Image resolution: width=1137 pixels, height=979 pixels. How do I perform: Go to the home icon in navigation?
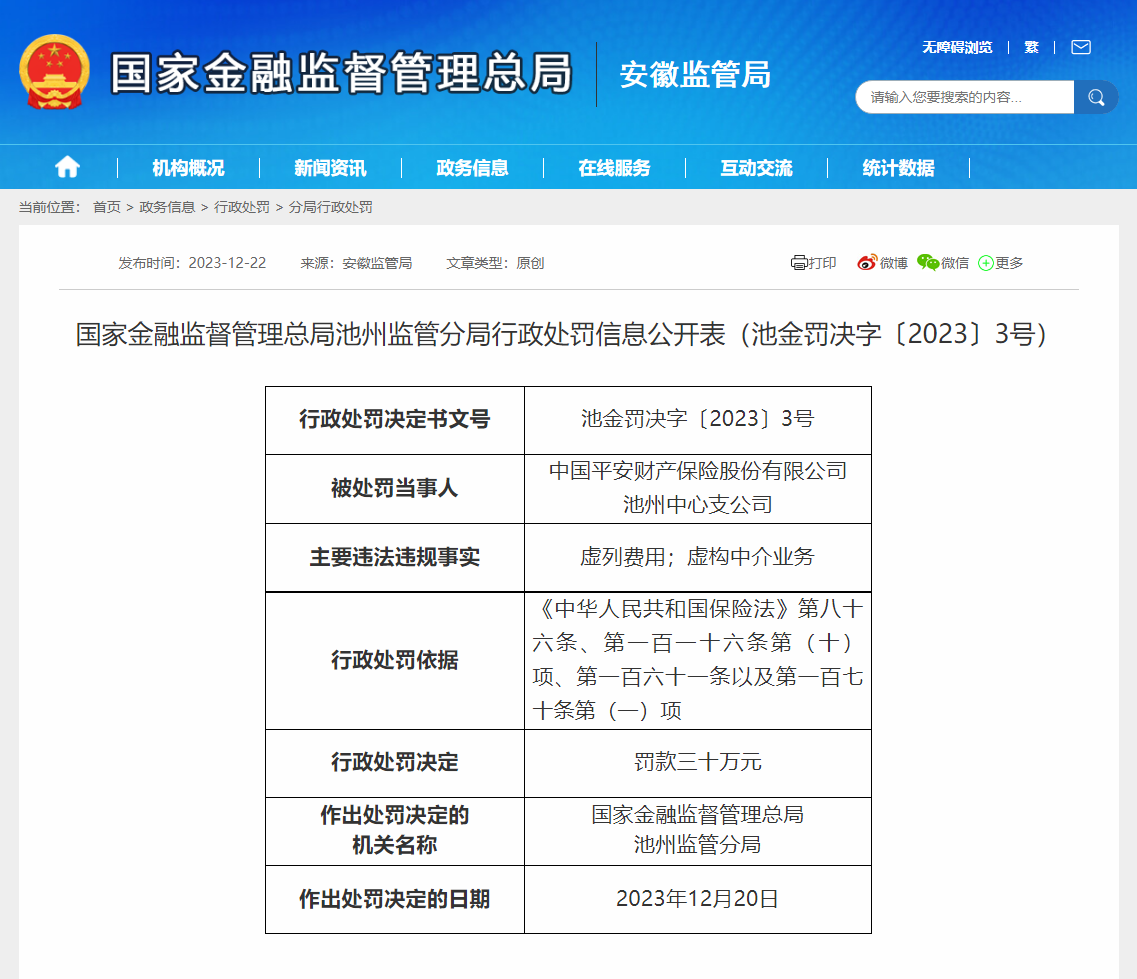point(67,168)
